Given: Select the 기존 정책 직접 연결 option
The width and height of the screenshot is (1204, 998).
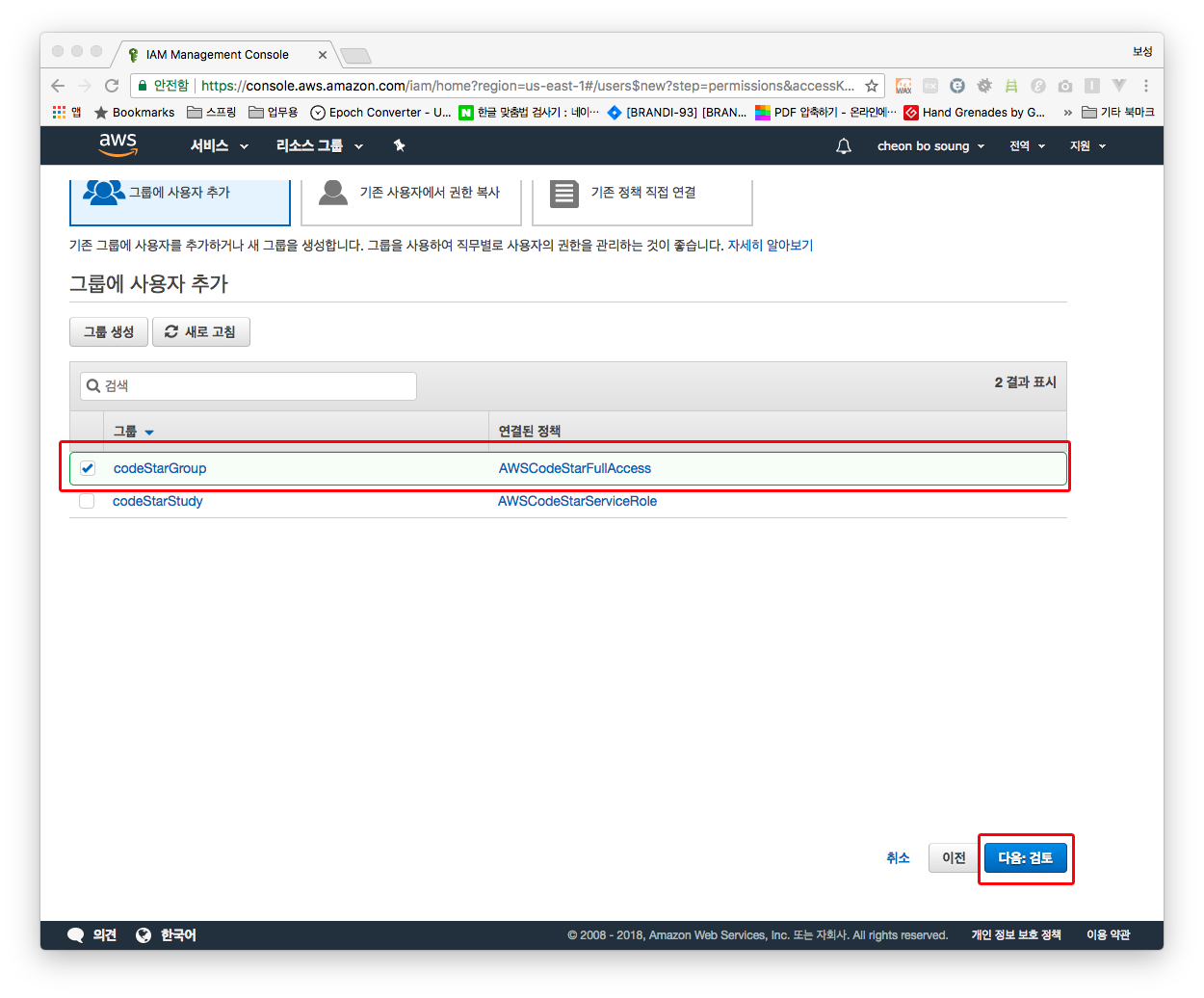Looking at the screenshot, I should 641,194.
